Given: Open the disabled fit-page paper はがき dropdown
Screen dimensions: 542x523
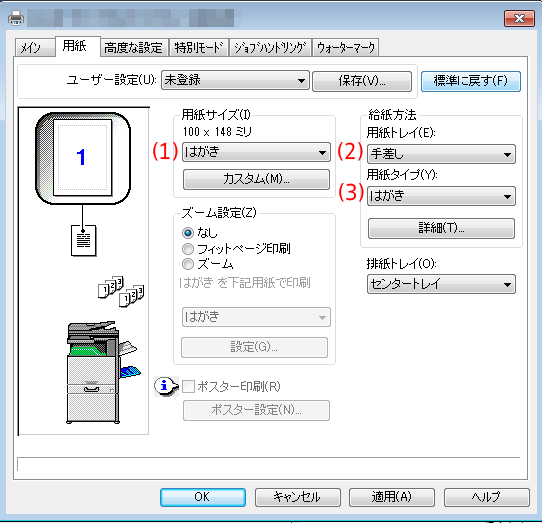Looking at the screenshot, I should (x=256, y=317).
